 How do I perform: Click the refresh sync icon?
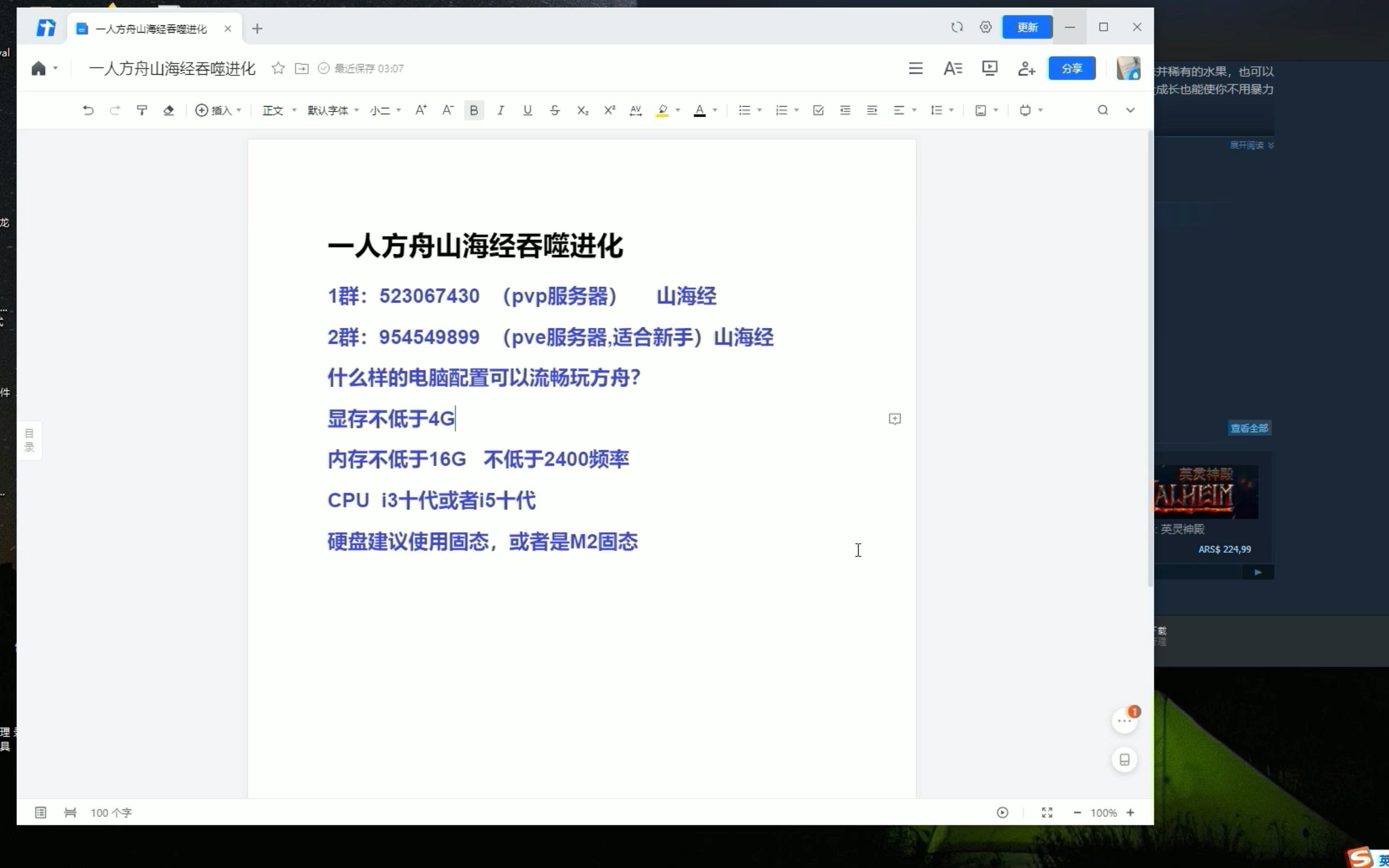coord(957,27)
